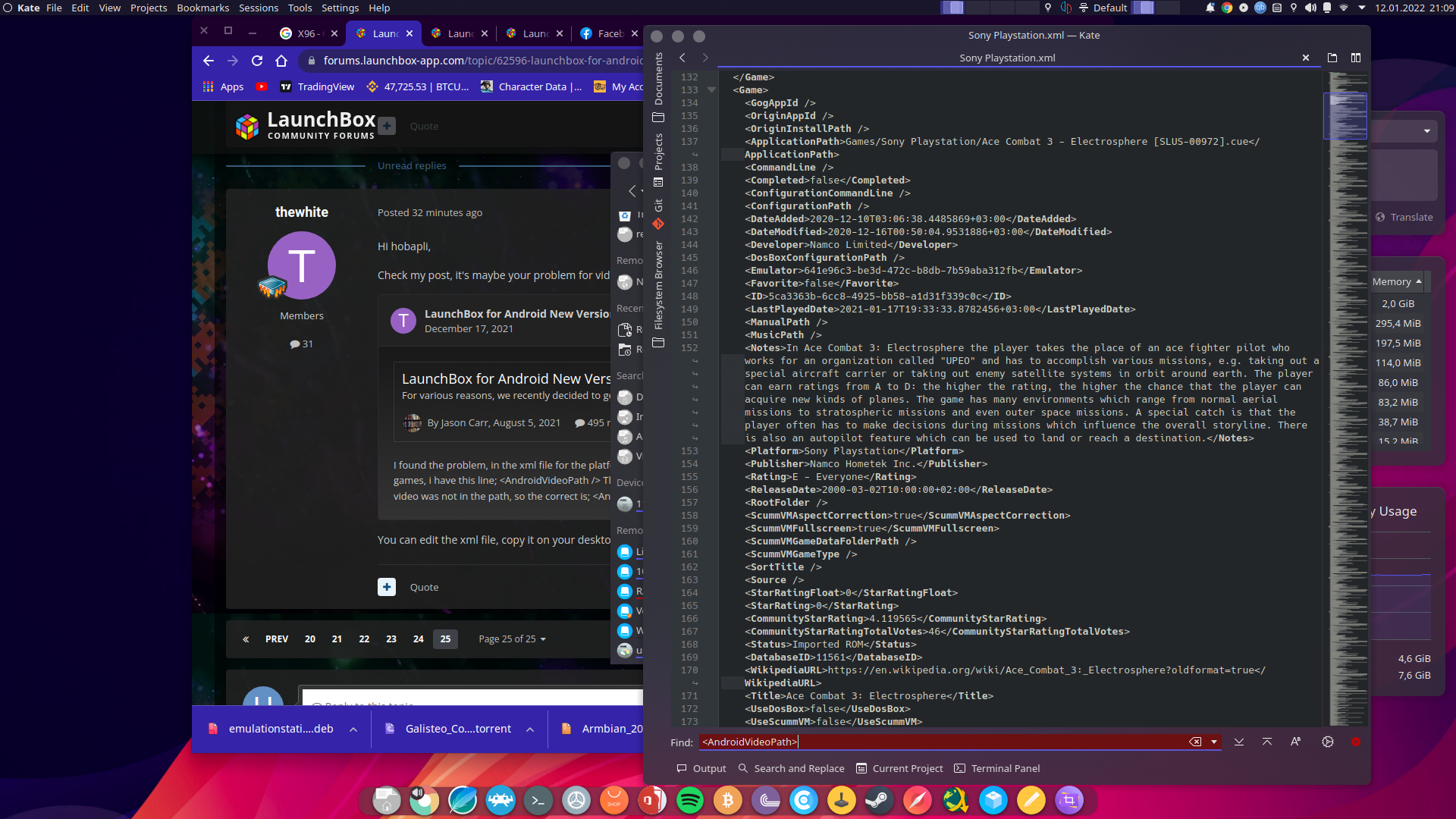Open emulationstation deb download options
Screen dimensions: 1456x819
pos(353,729)
